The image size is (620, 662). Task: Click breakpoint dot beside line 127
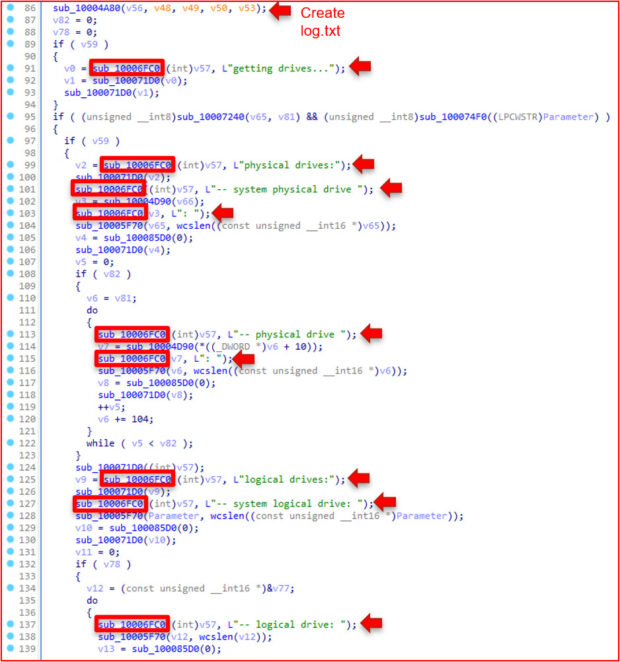tap(11, 503)
